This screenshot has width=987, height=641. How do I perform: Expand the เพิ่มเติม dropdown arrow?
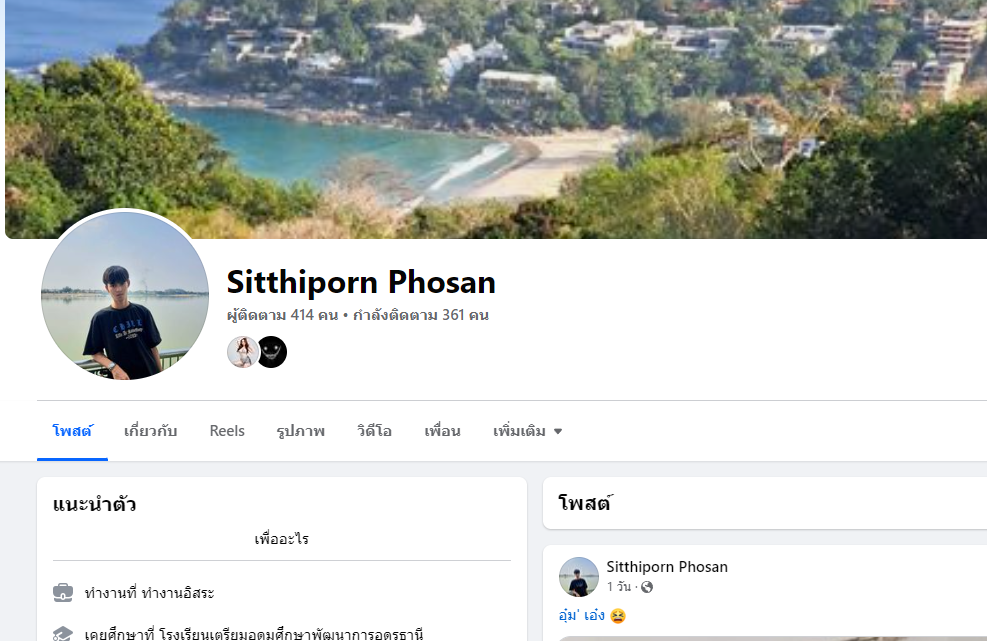tap(558, 431)
